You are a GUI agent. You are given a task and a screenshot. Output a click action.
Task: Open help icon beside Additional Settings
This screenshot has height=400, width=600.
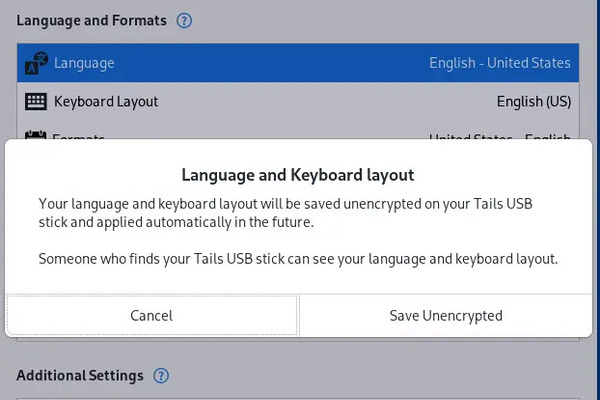click(x=161, y=376)
